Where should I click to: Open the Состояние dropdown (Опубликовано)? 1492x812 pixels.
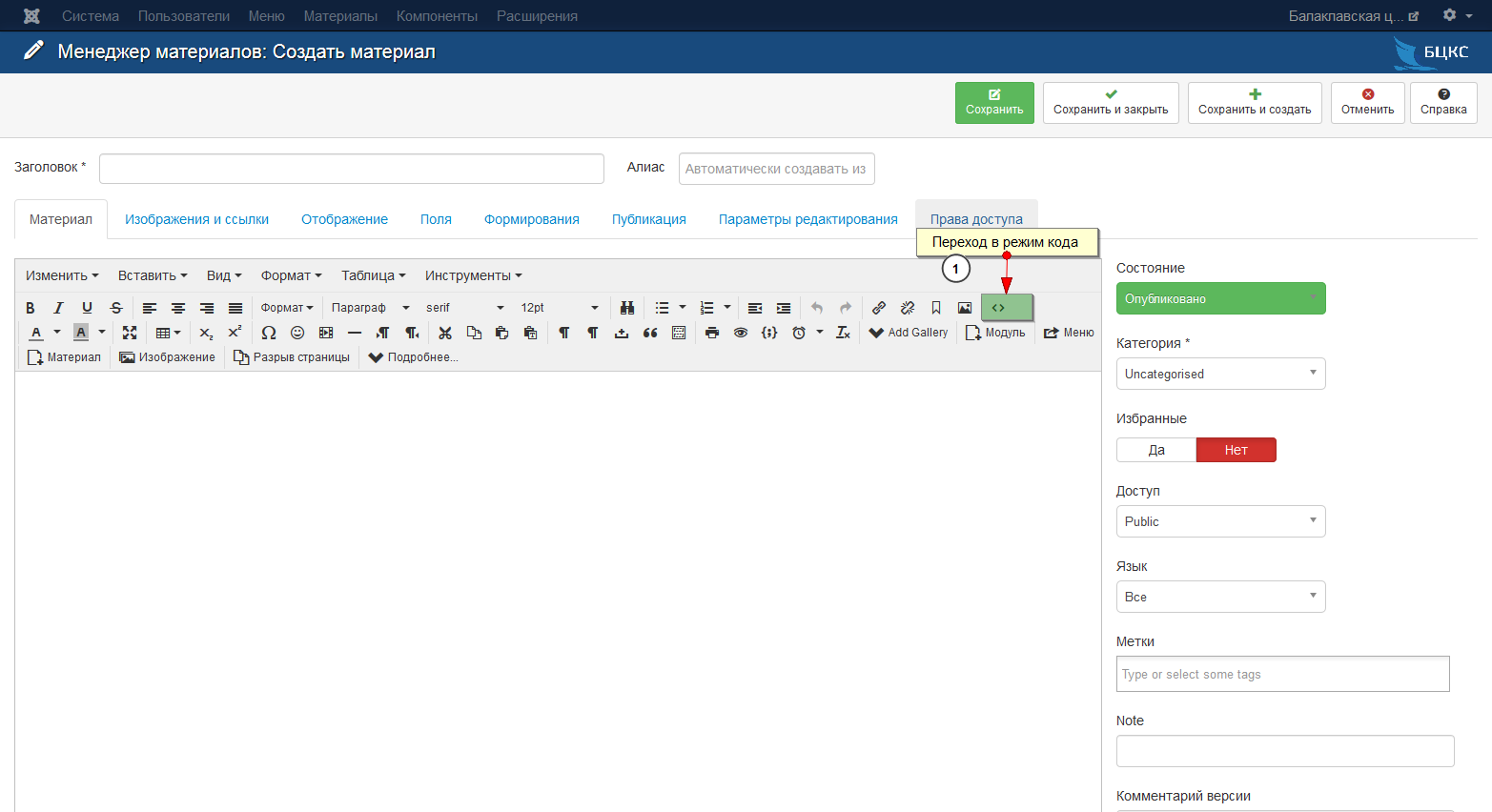pyautogui.click(x=1221, y=298)
